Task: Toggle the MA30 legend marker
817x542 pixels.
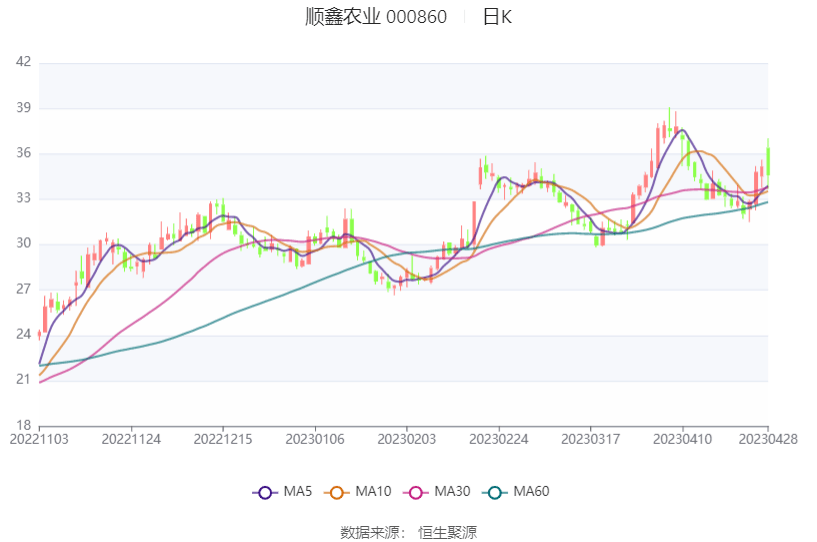Action: point(416,492)
